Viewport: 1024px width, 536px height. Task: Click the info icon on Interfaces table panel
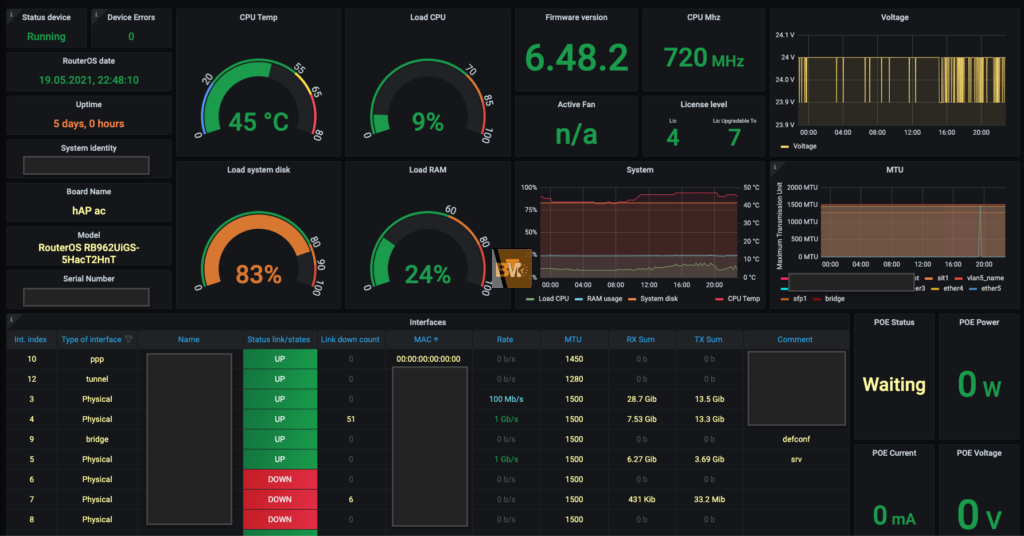coord(10,319)
